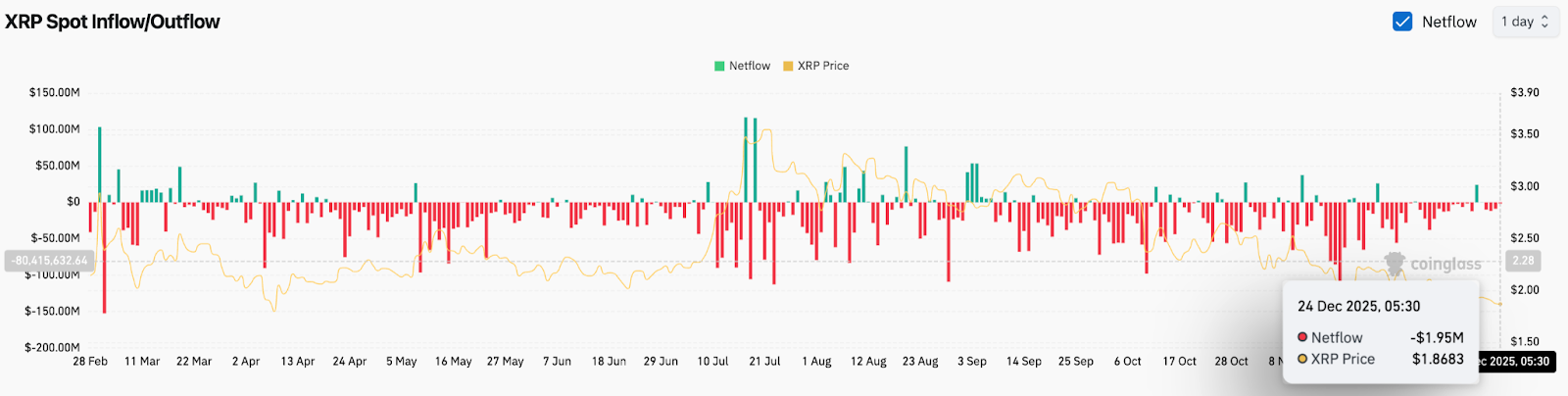
Task: Uncheck the Netflow checkbox
Action: coord(1402,22)
